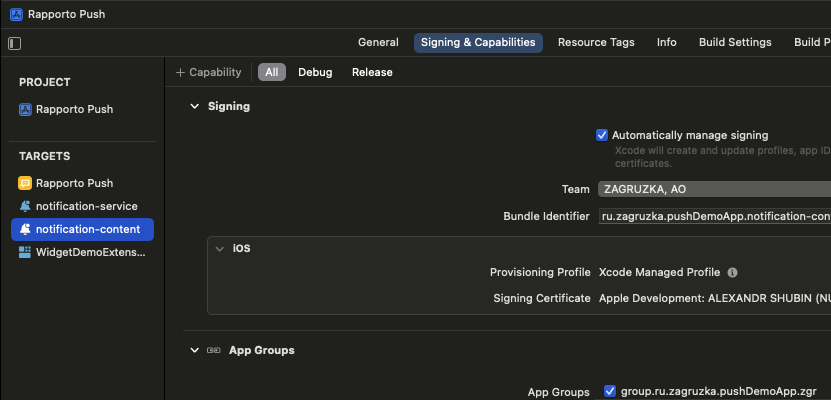Click the bell icon beside notification-service
This screenshot has height=400, width=831.
25,206
